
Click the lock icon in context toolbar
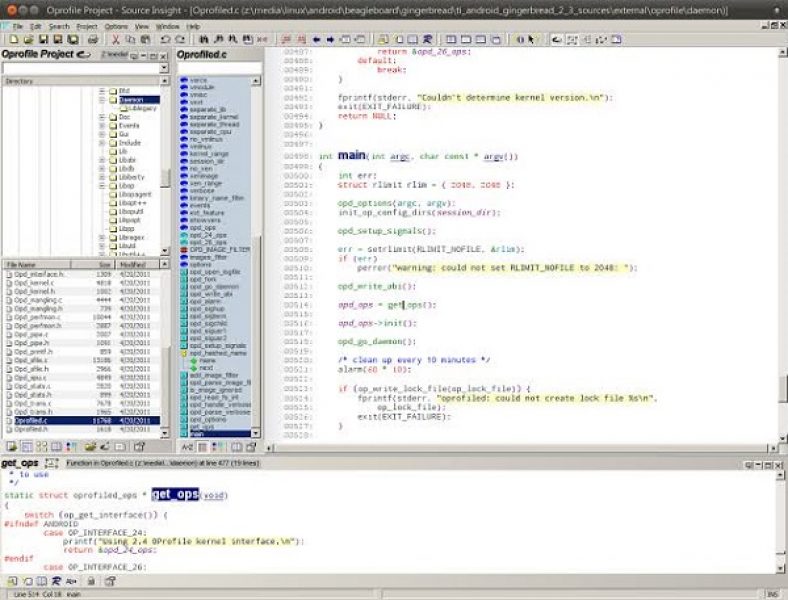(90, 580)
